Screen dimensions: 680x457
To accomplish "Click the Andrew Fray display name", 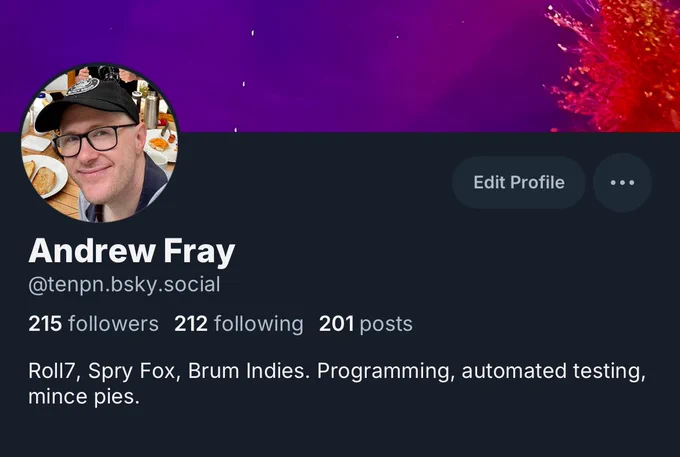I will point(132,251).
